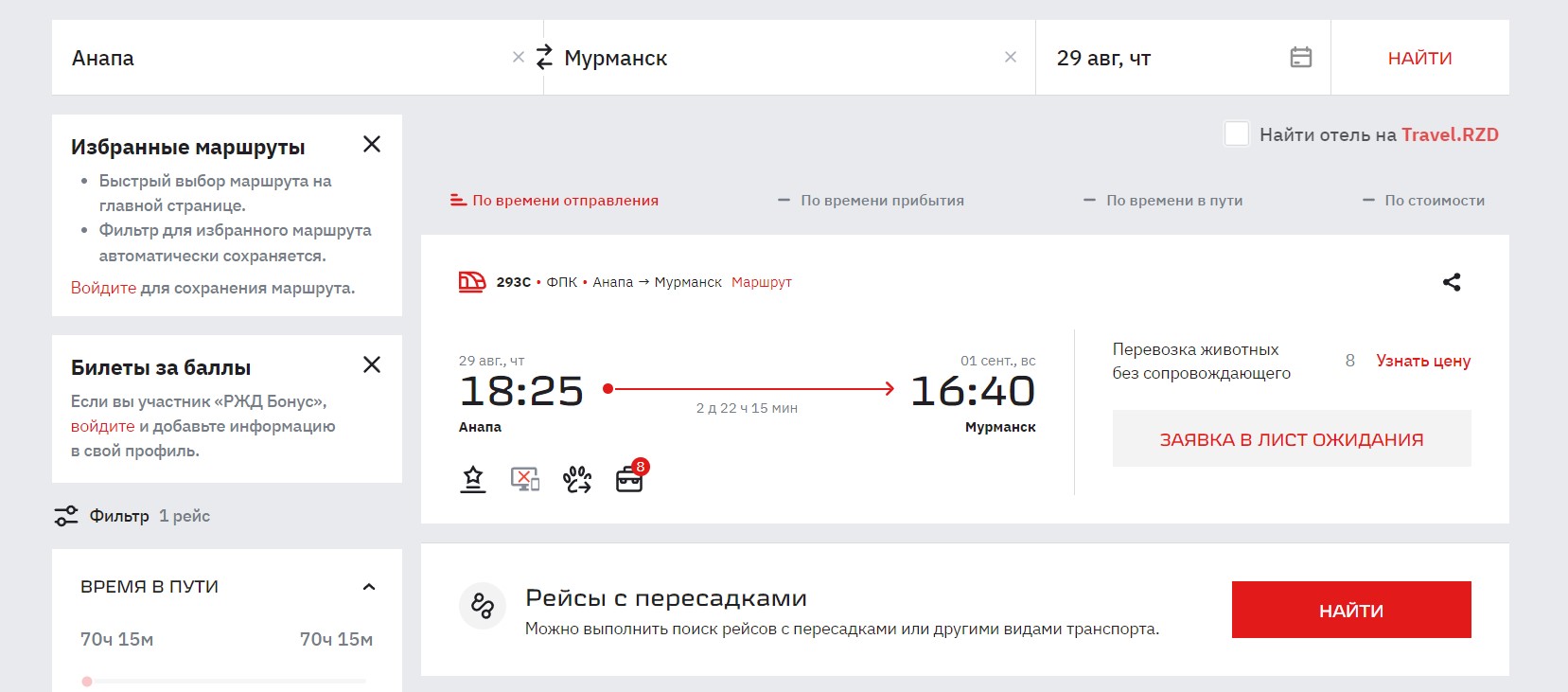Sort by По времени прибытия

[871, 201]
